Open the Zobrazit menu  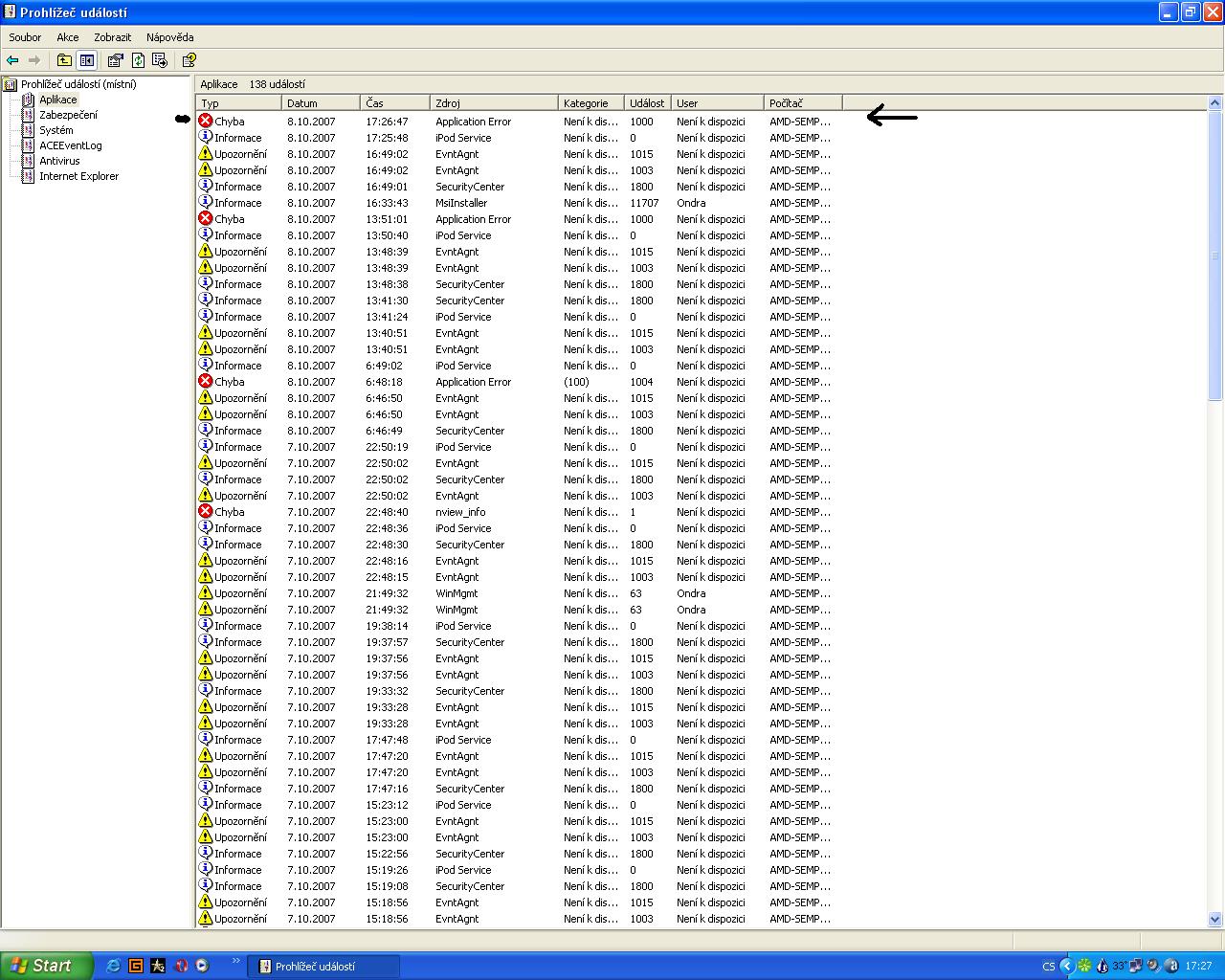[113, 37]
